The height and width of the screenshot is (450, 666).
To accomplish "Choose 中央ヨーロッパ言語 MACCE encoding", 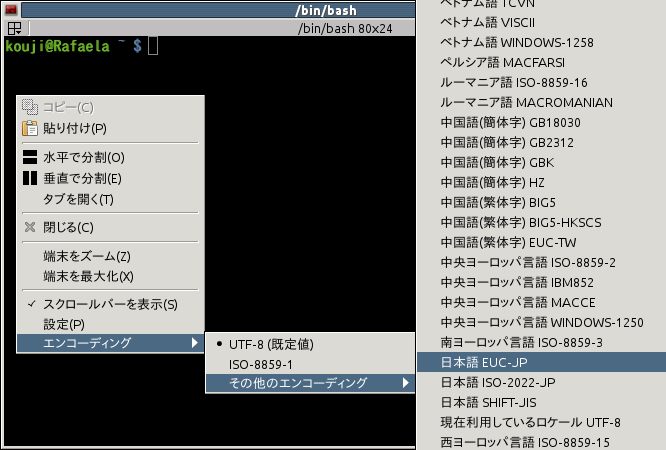I will point(542,302).
